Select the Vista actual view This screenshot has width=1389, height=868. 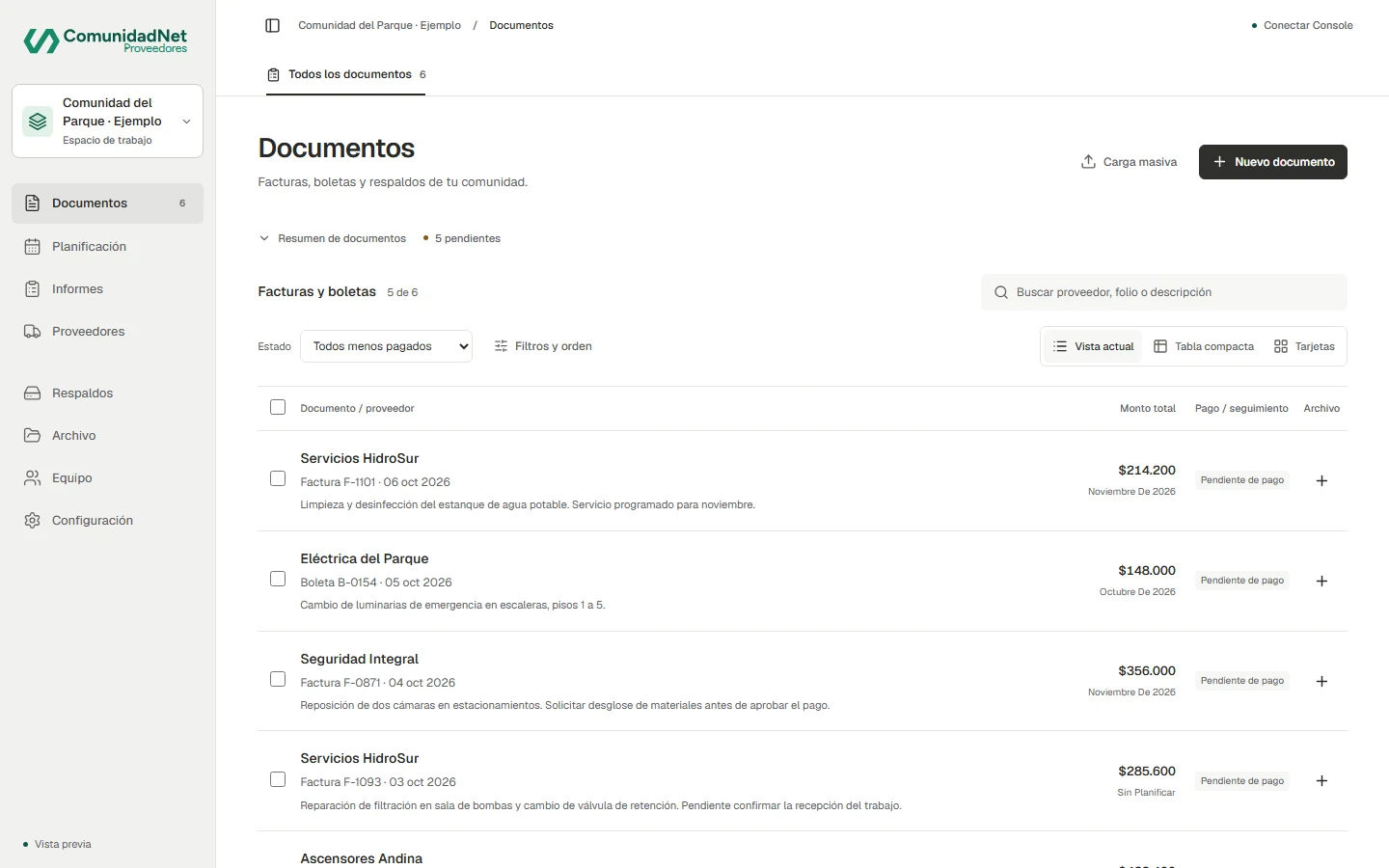click(x=1093, y=346)
